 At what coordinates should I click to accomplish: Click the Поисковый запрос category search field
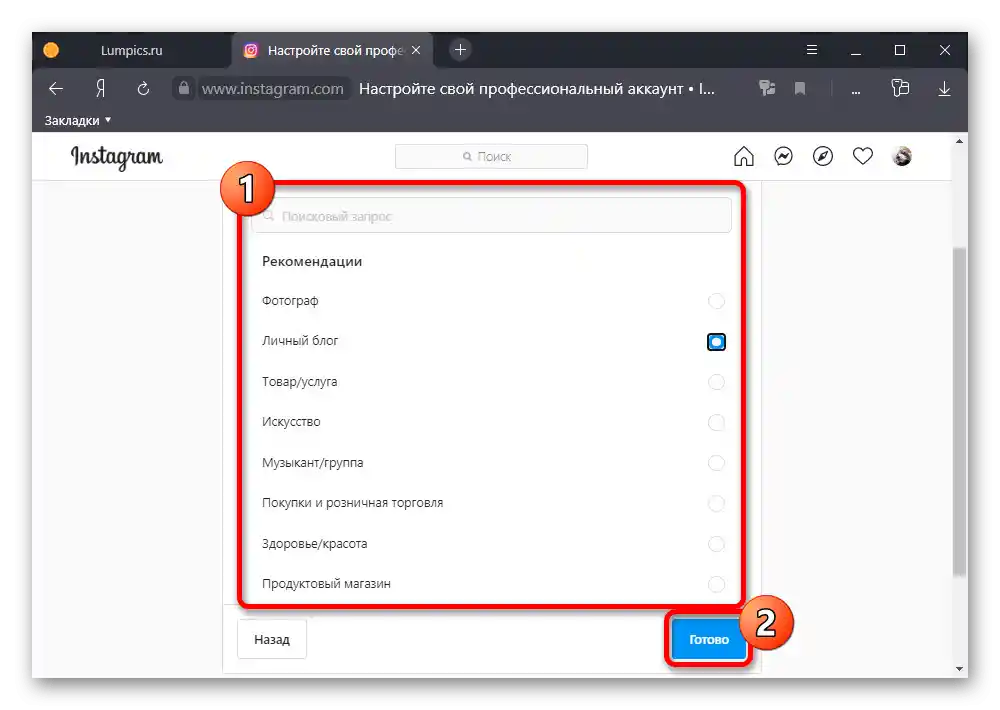point(491,216)
